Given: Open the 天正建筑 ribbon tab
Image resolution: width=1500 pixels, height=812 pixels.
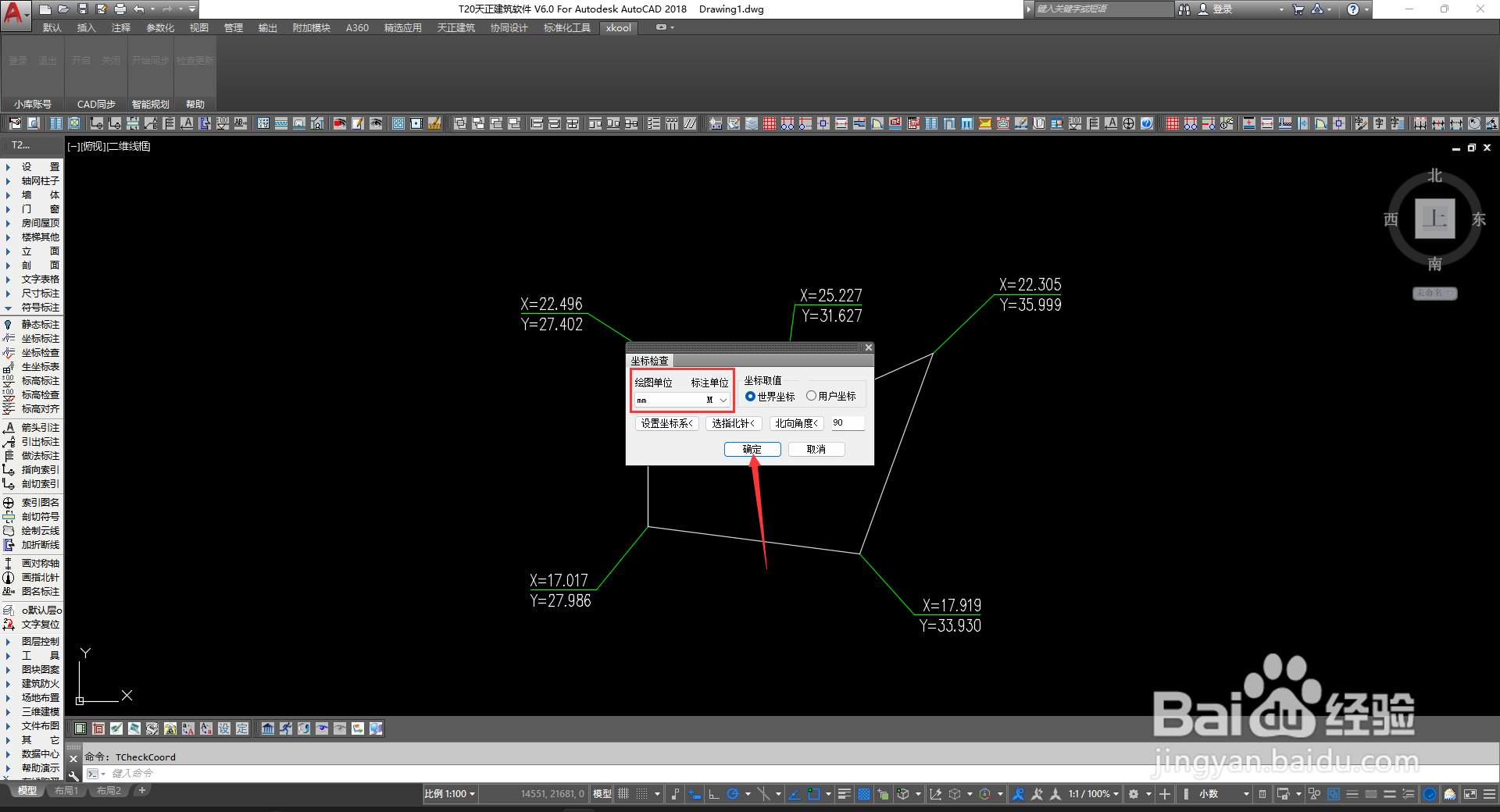Looking at the screenshot, I should pos(456,28).
